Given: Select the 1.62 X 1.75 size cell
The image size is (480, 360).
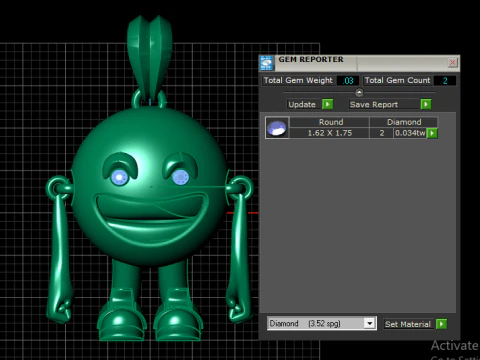Looking at the screenshot, I should [329, 133].
